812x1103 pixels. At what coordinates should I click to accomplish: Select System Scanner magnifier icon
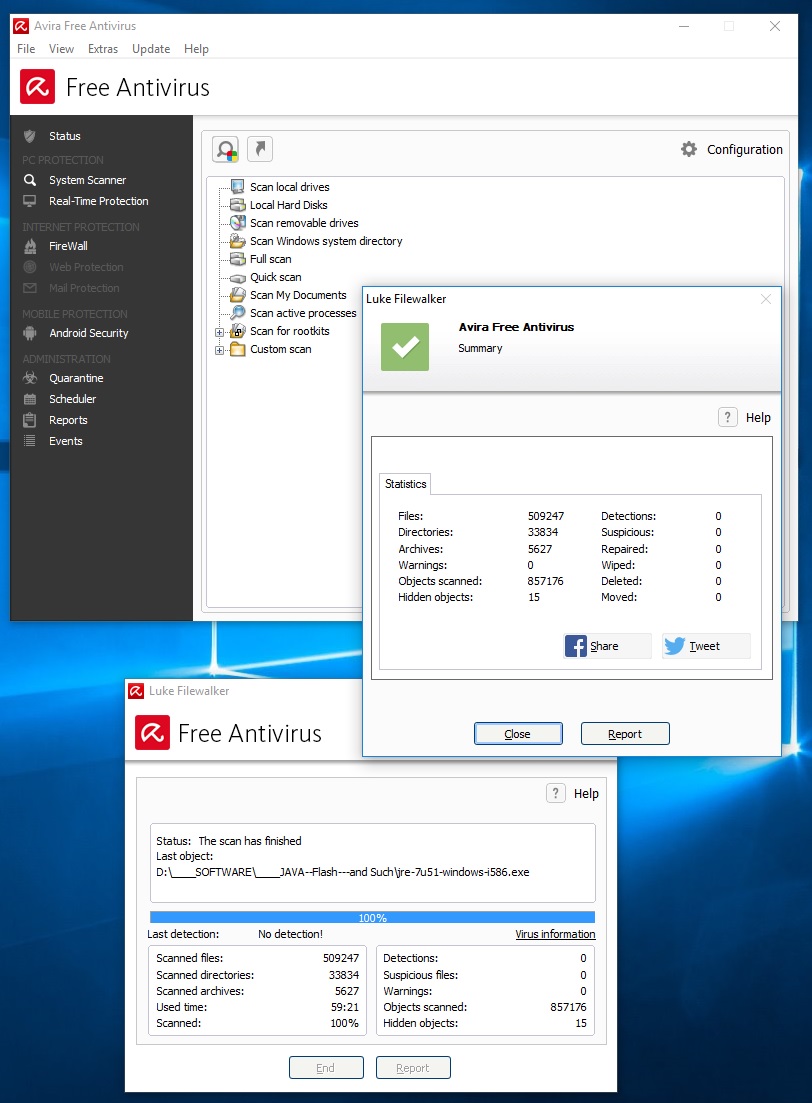30,180
